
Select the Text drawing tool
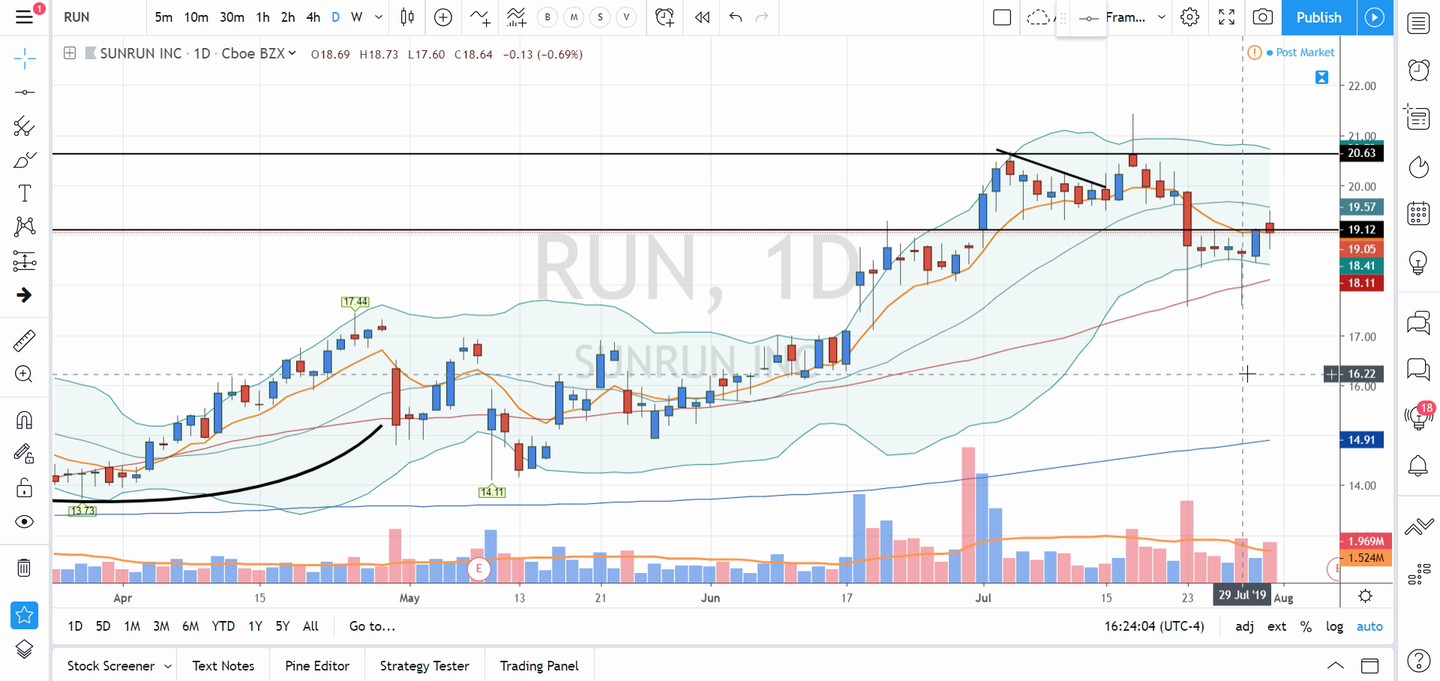24,193
